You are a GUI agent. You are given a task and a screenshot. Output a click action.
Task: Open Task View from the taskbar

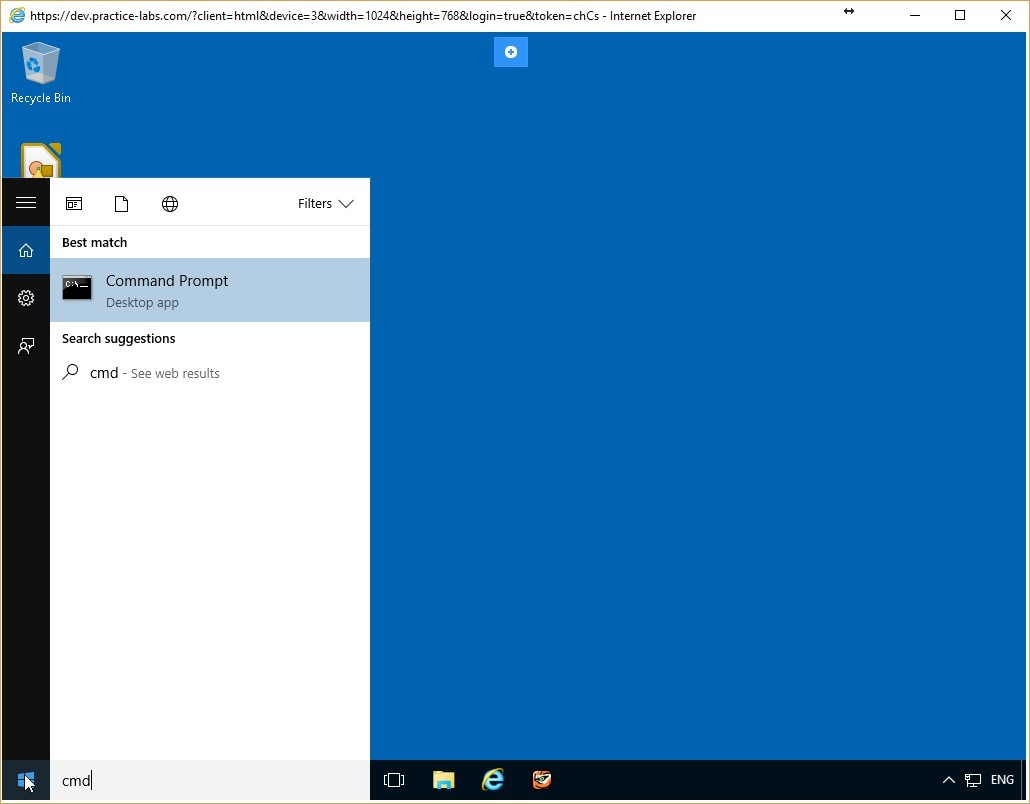(393, 780)
